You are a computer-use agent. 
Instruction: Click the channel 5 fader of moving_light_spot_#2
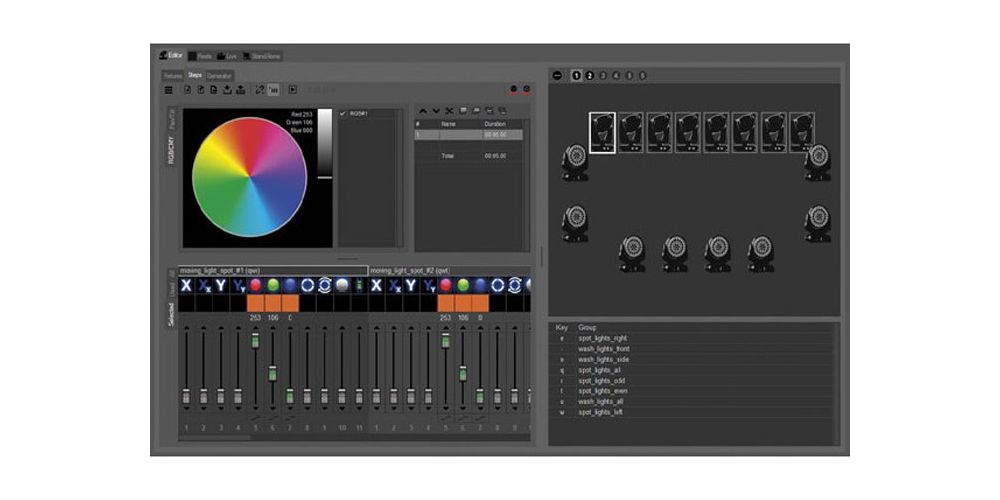445,341
